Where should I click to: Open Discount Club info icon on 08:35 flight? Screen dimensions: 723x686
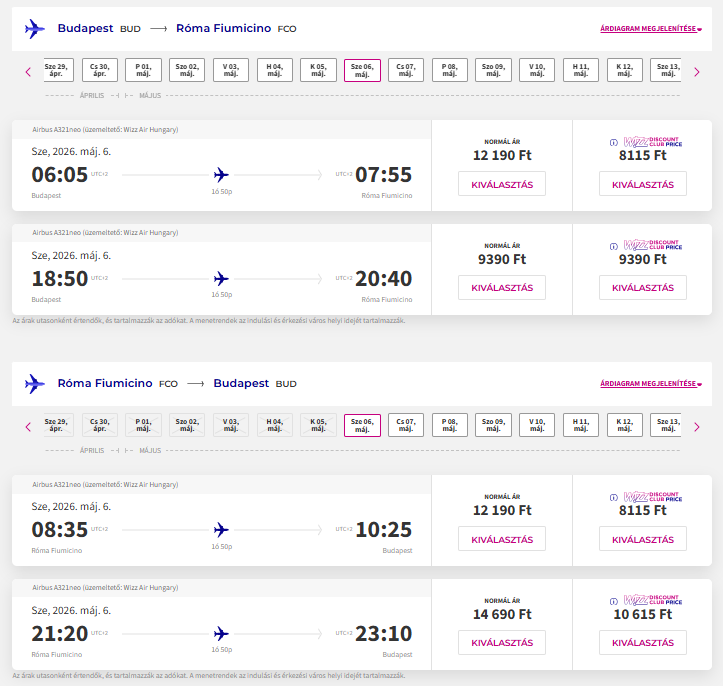[x=613, y=497]
